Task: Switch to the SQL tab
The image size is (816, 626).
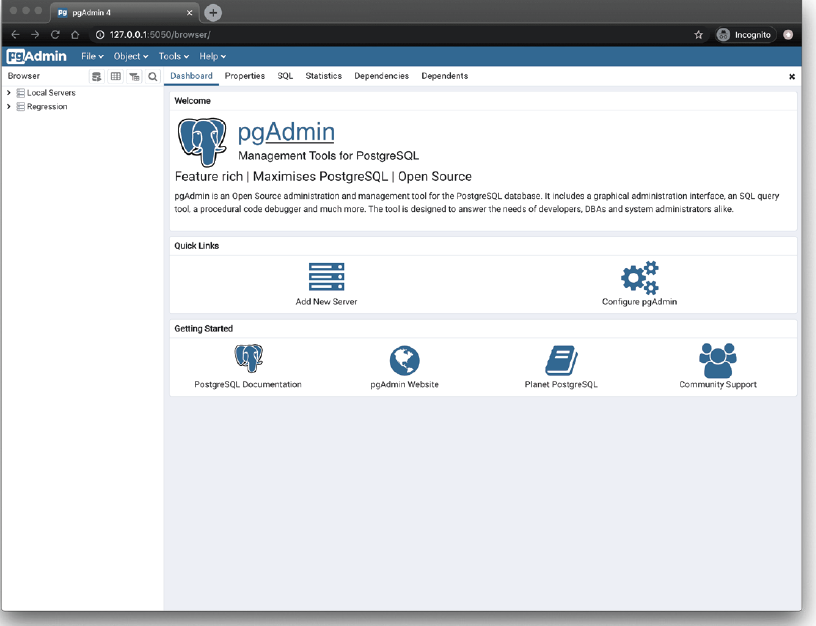Action: tap(285, 76)
